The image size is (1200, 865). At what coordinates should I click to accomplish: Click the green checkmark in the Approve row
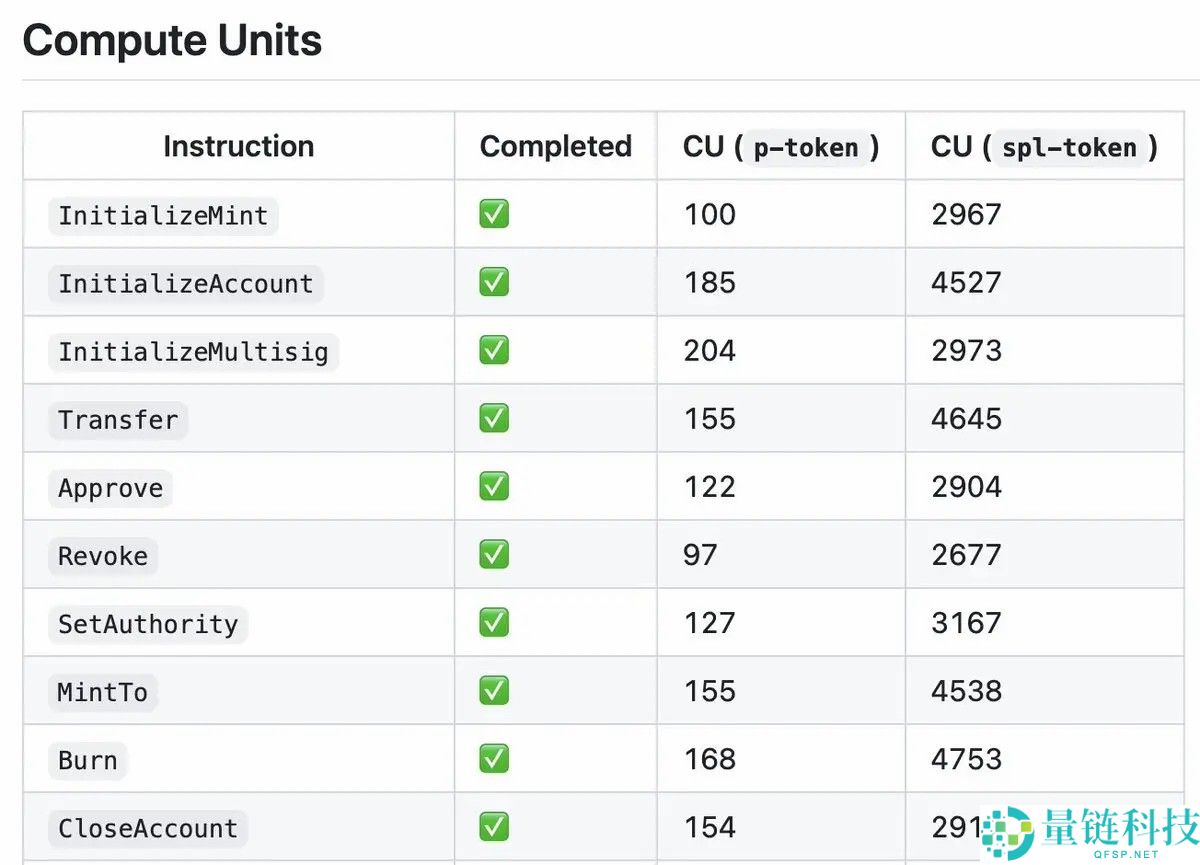pyautogui.click(x=494, y=486)
